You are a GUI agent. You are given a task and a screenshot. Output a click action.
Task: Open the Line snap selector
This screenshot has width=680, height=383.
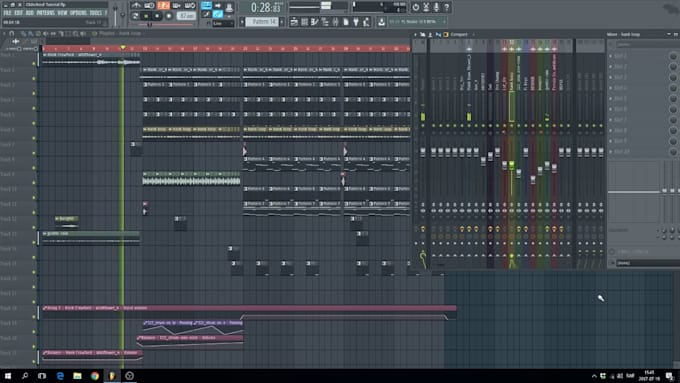click(224, 23)
